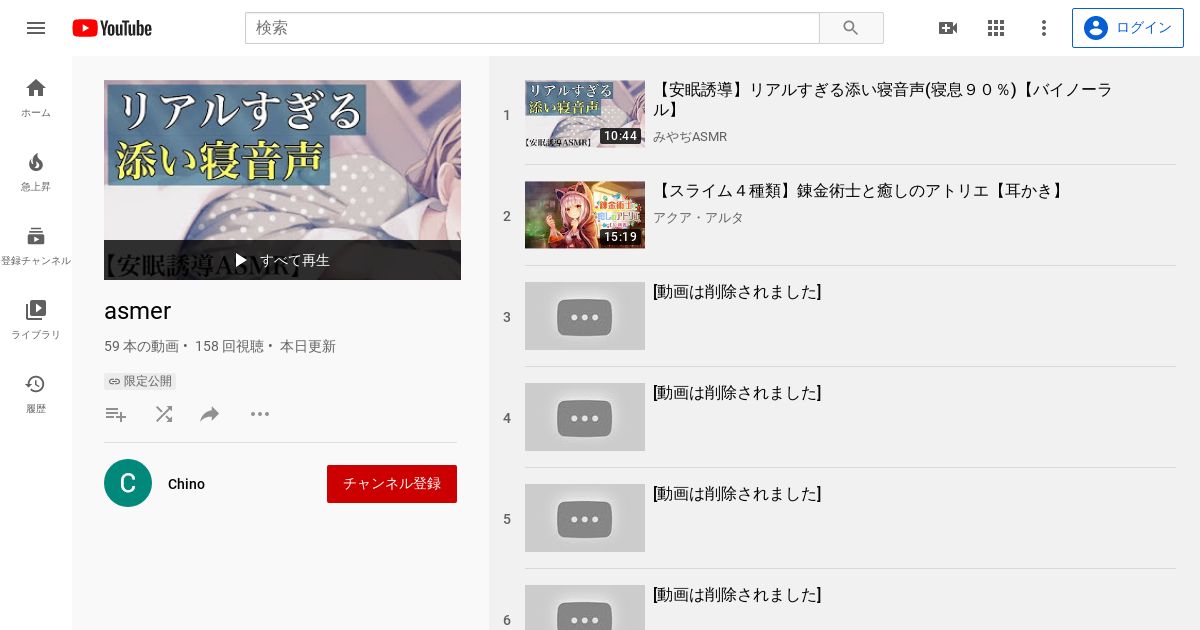The height and width of the screenshot is (630, 1200).
Task: Click deleted video placeholder in row 3
Action: coord(585,316)
